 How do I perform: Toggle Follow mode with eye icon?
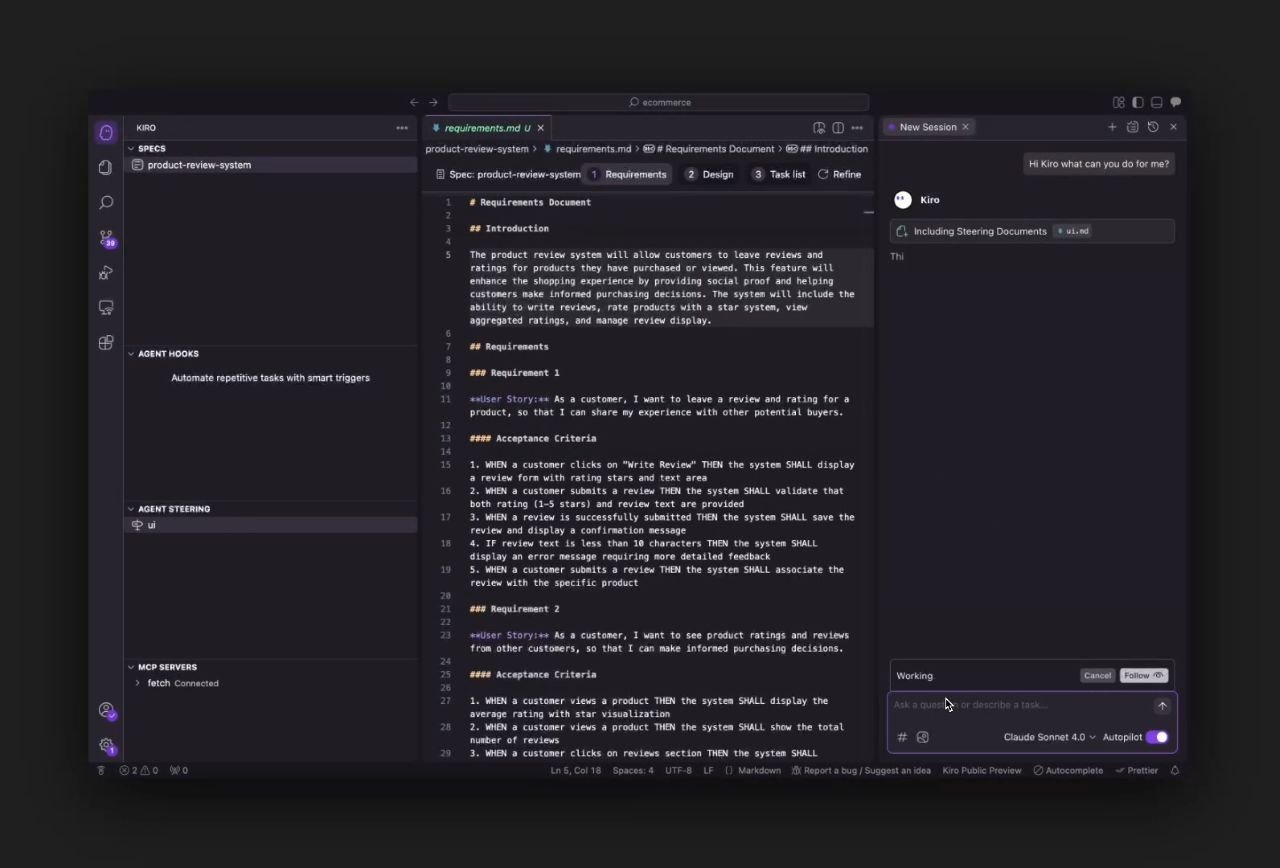coord(1143,675)
